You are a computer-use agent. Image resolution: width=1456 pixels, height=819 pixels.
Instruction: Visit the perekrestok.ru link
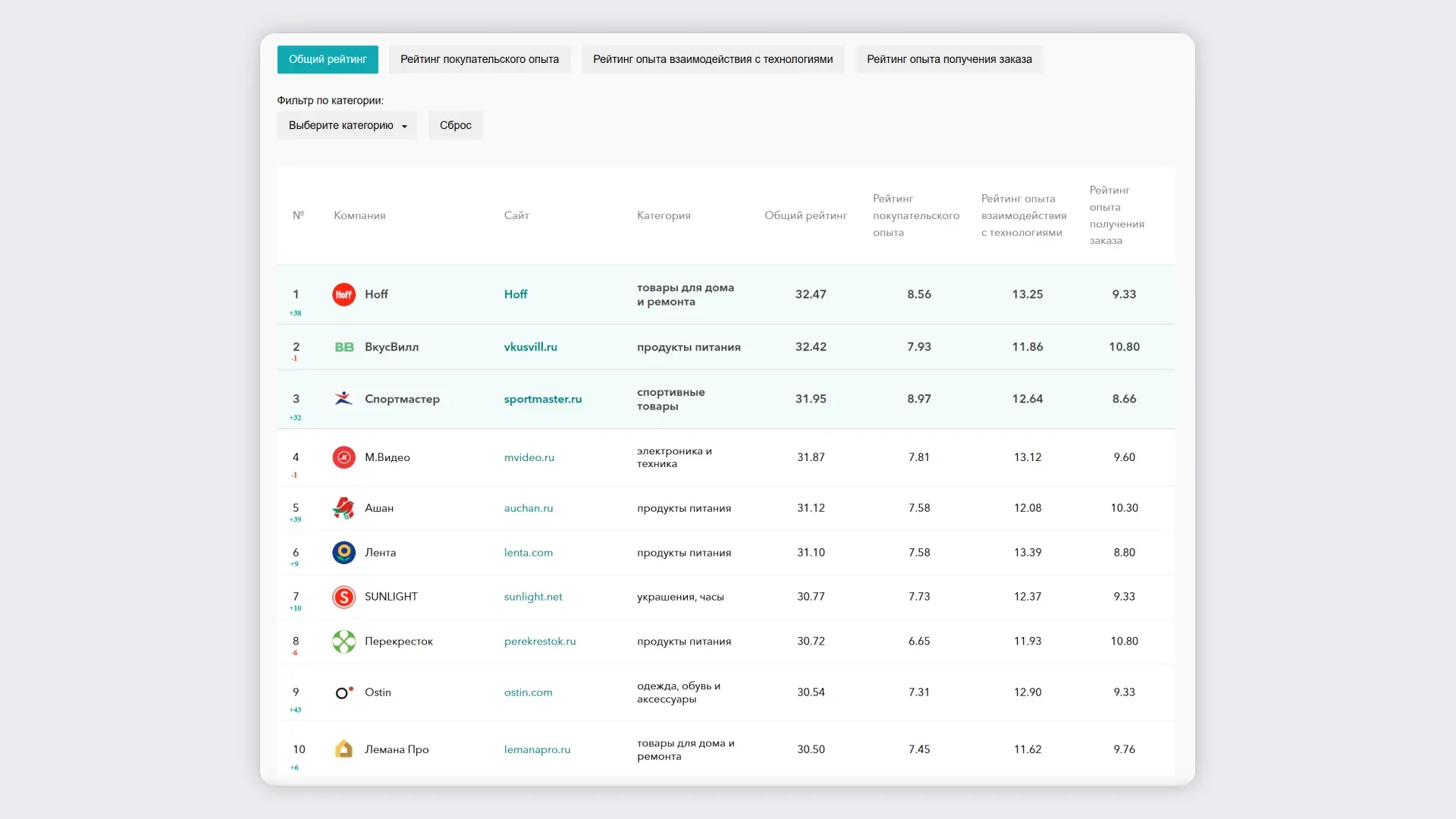coord(540,642)
